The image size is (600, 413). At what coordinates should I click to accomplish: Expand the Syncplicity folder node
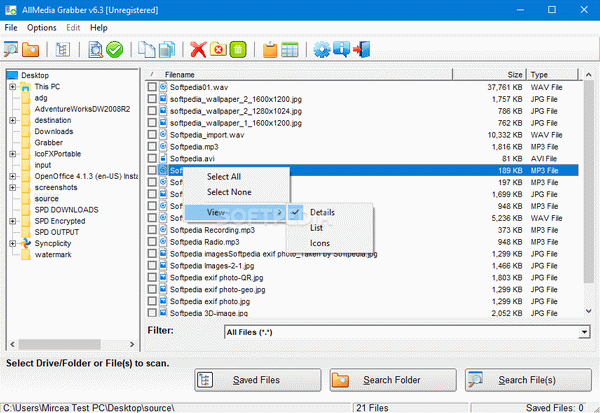13,243
